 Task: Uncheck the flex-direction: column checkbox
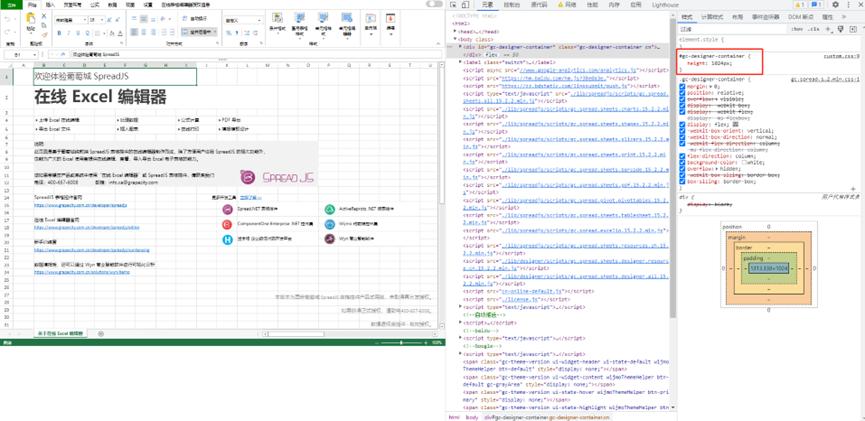(682, 156)
